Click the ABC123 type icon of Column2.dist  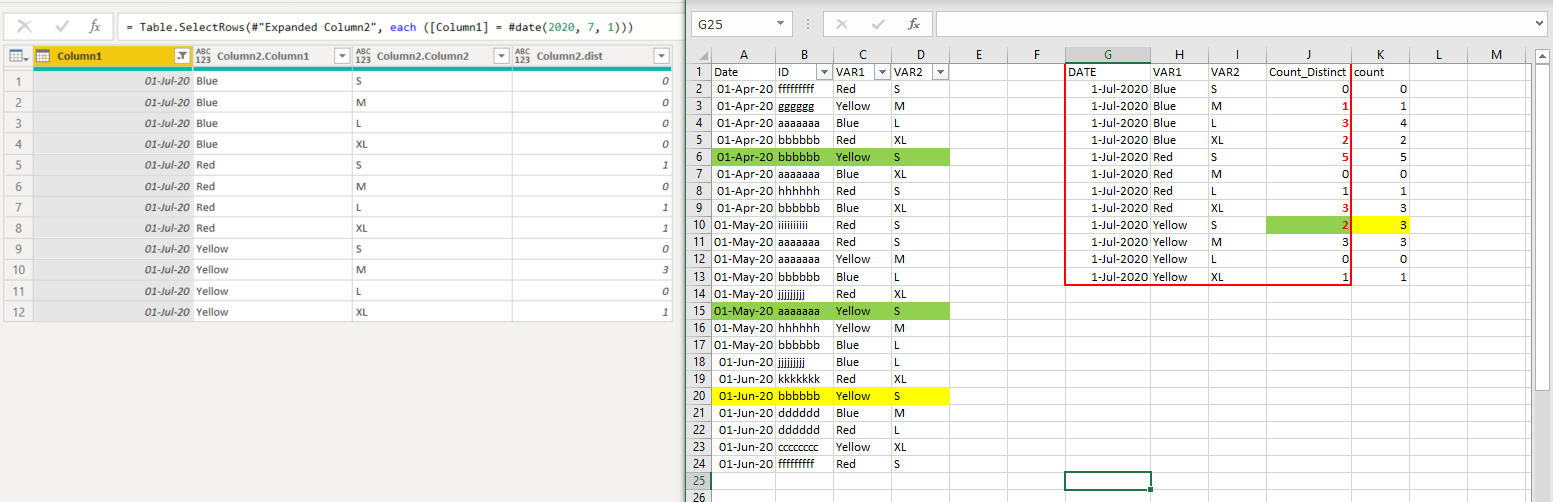[x=523, y=57]
